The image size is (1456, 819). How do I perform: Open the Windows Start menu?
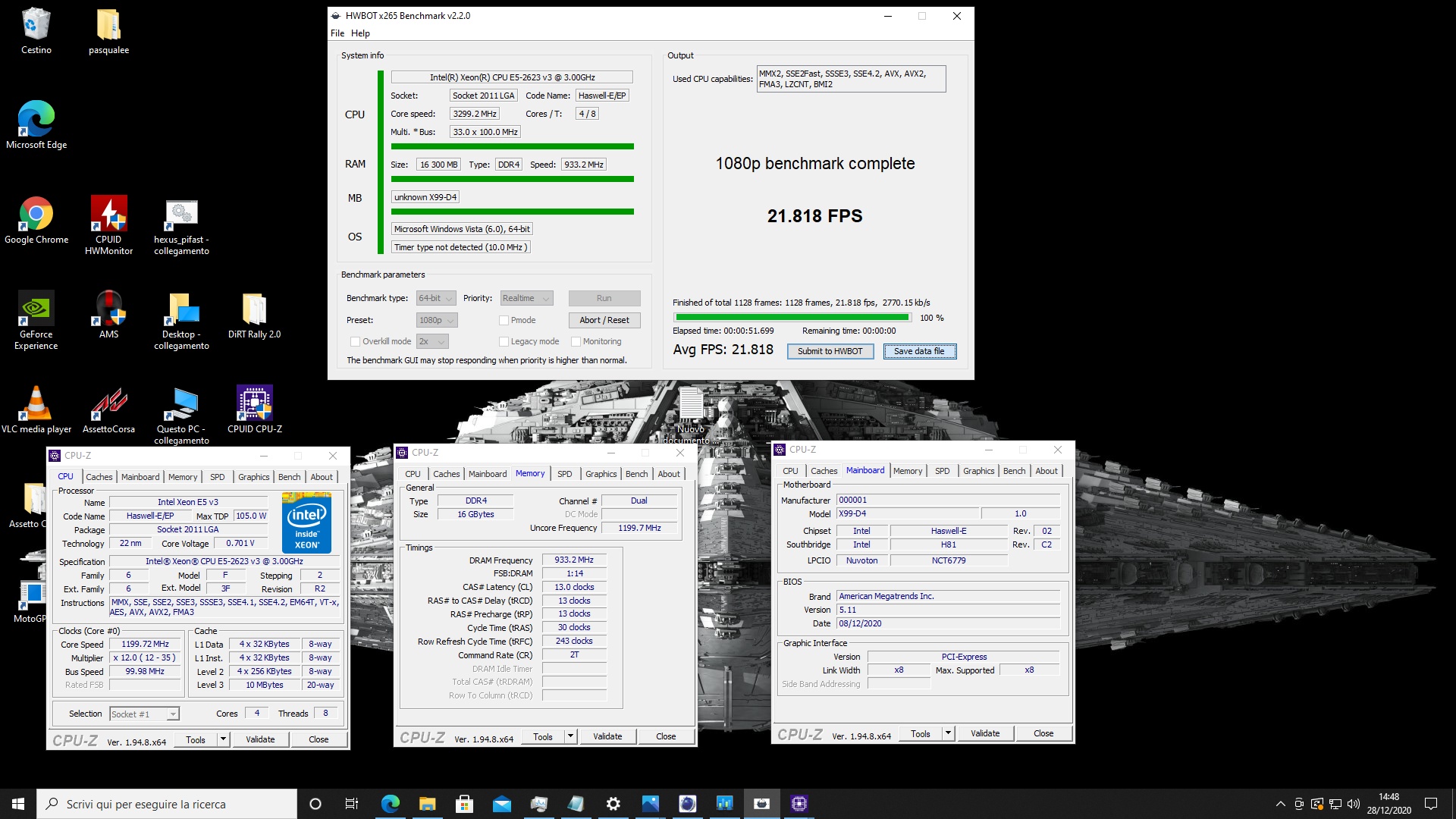[x=18, y=804]
